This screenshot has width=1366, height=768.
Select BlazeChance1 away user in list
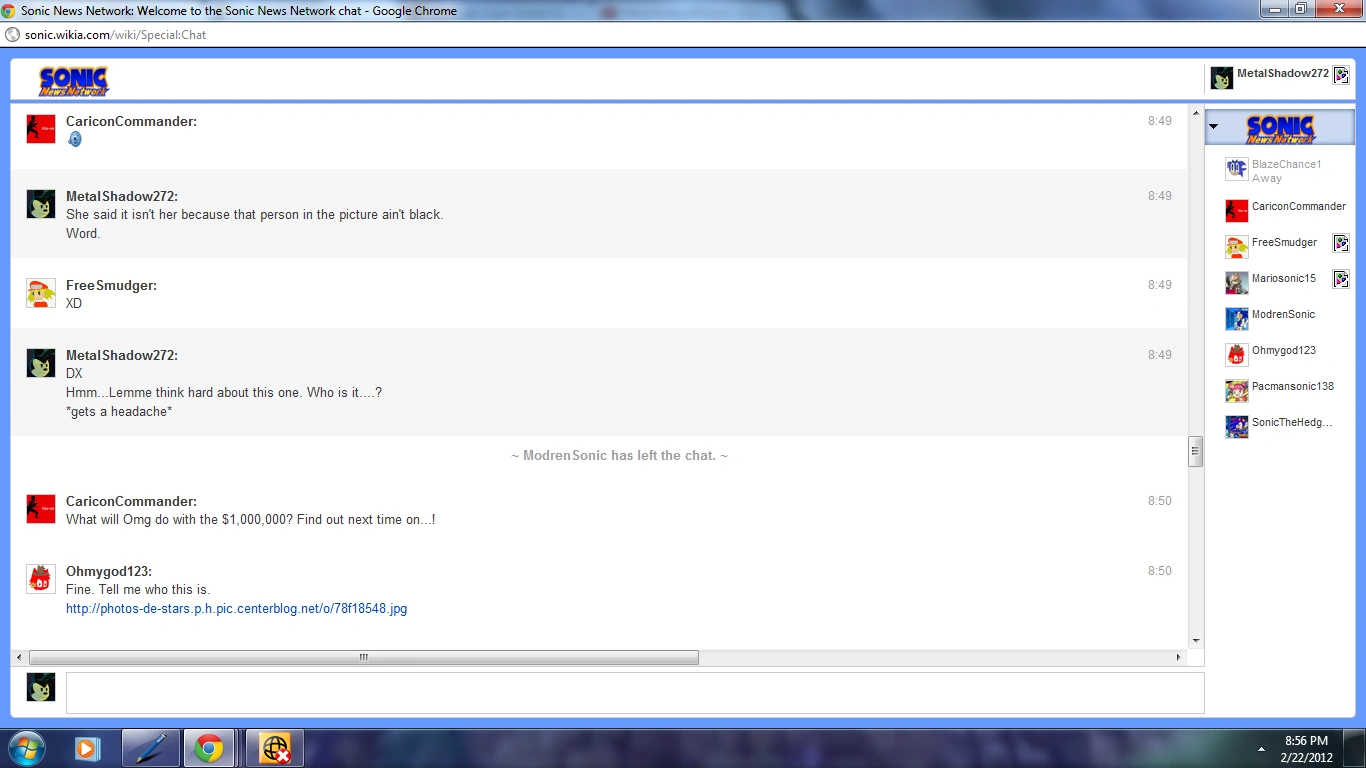1286,170
